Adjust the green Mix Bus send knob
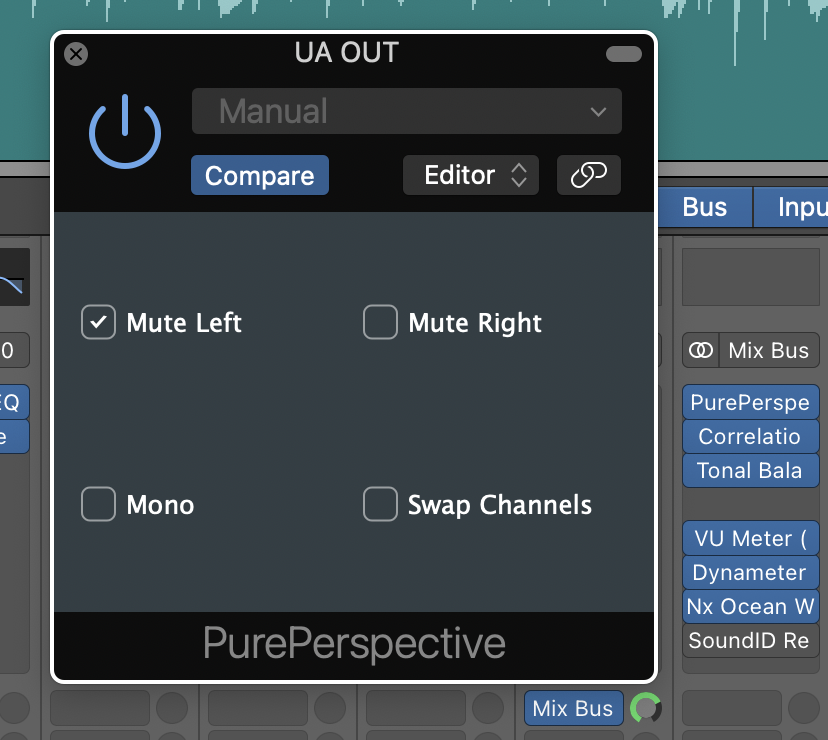This screenshot has width=828, height=740. click(646, 707)
